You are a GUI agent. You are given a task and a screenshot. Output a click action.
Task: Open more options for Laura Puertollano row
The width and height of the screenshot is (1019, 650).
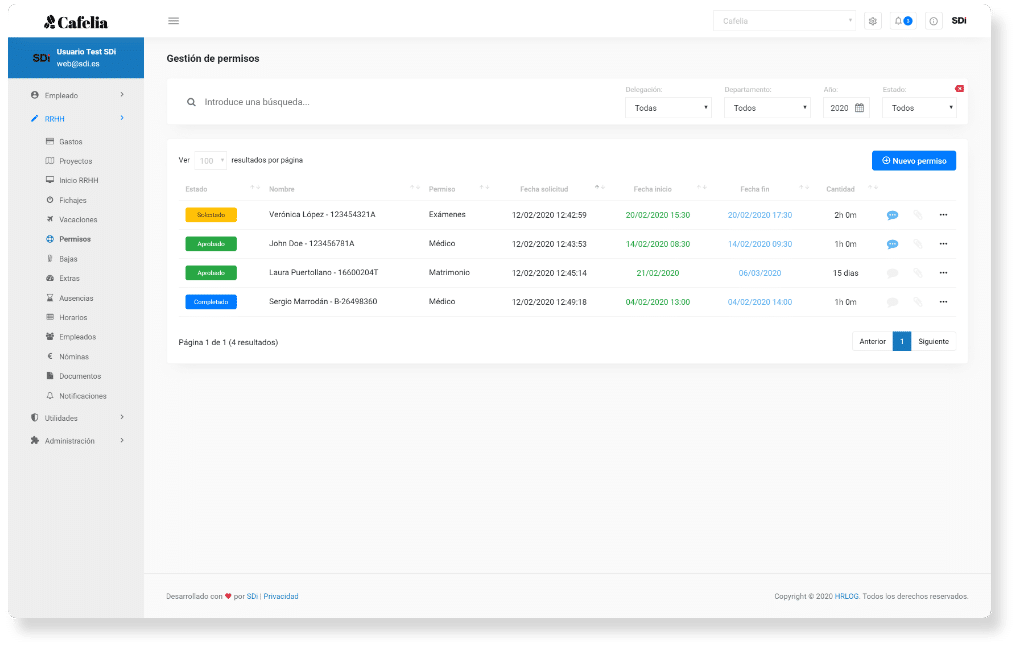coord(943,273)
